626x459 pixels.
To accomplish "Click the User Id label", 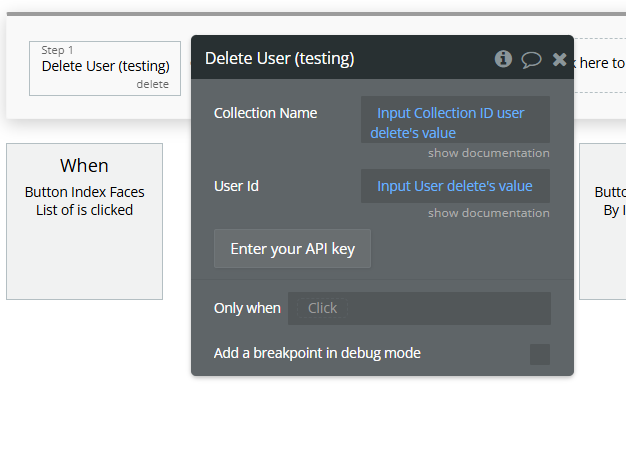I will (236, 186).
